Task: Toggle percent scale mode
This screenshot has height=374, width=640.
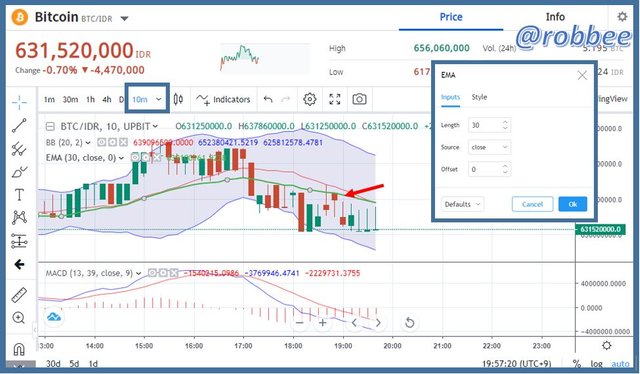Action: click(576, 363)
